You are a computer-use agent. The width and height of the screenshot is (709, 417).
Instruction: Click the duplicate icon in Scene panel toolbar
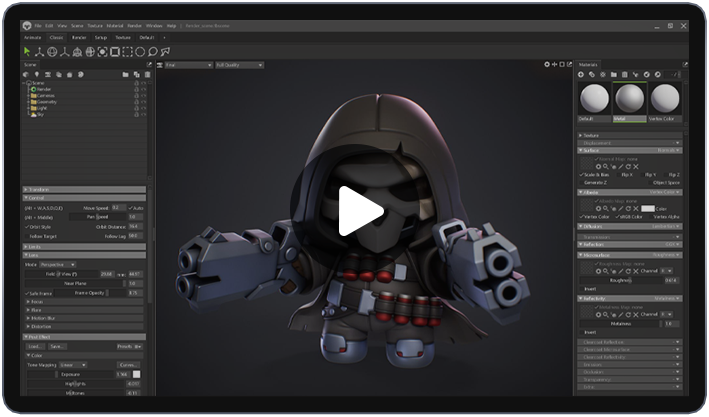pos(136,75)
